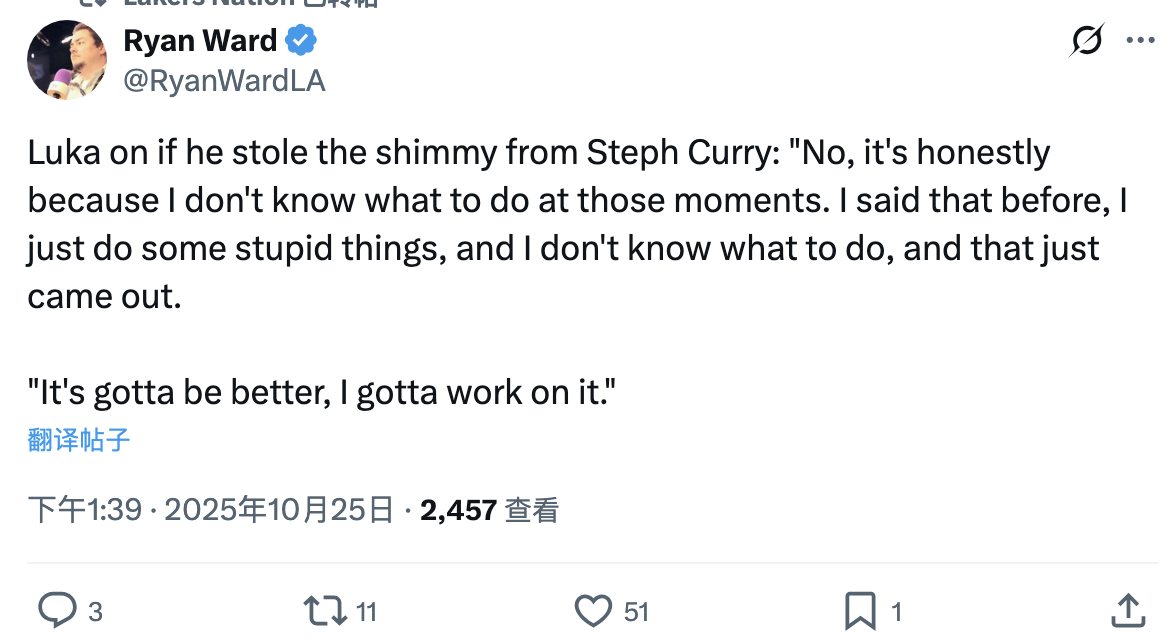Screen dimensions: 1176x642
Task: Open the share icon for this post
Action: (1127, 609)
